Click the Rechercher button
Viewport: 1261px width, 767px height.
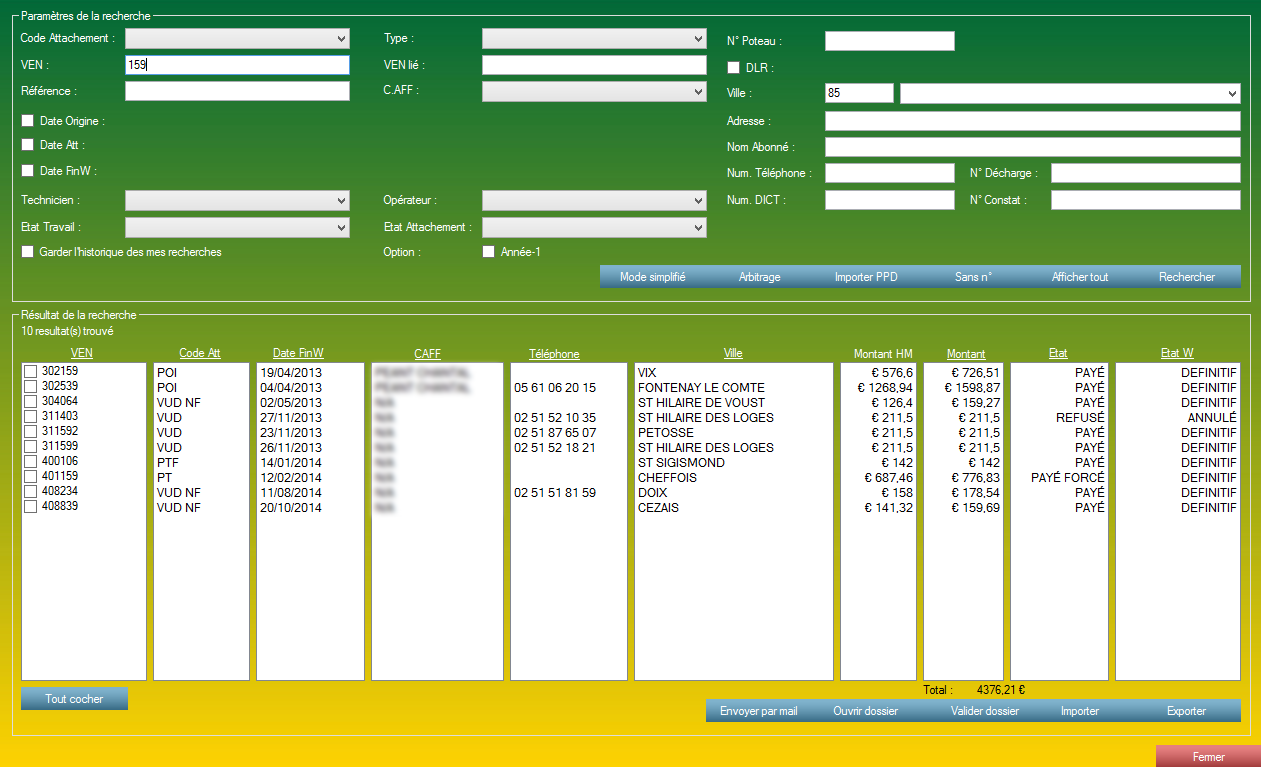(1186, 277)
